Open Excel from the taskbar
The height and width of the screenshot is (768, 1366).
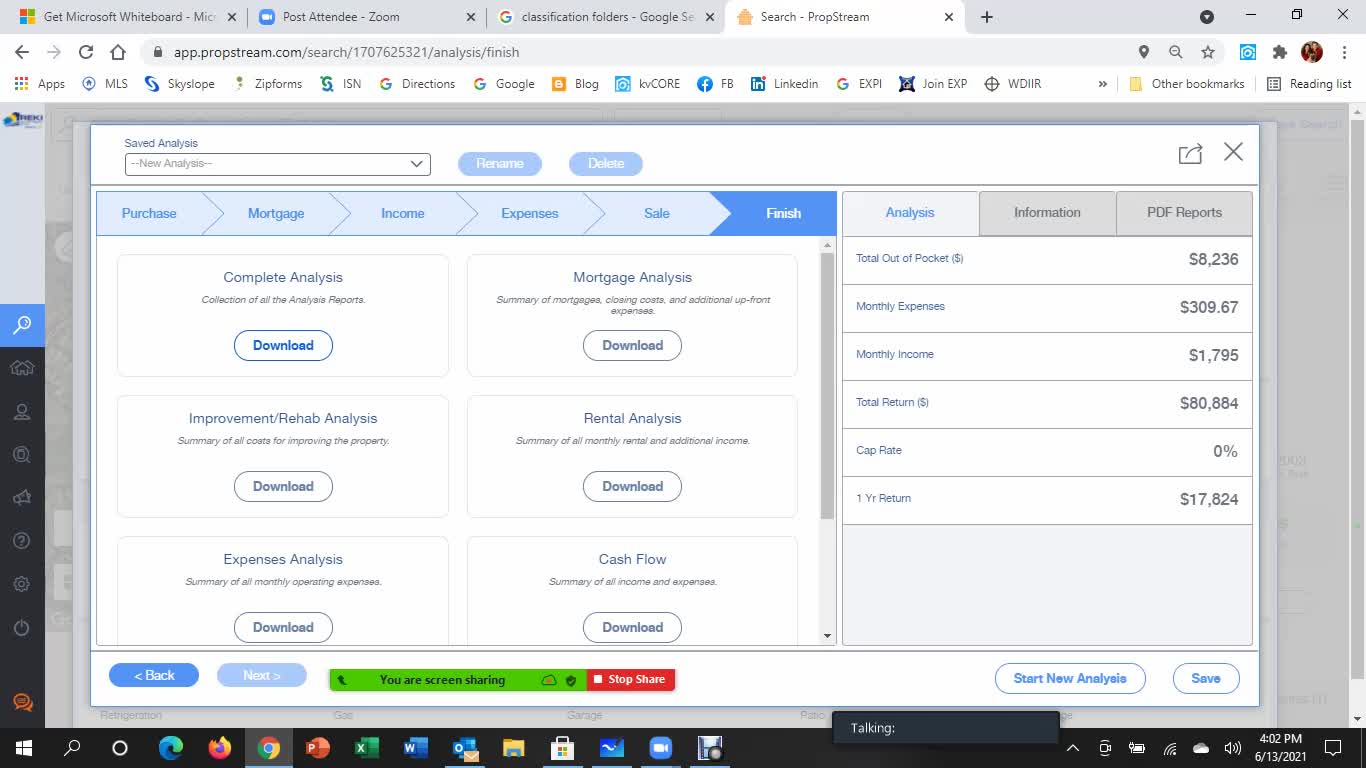tap(366, 748)
